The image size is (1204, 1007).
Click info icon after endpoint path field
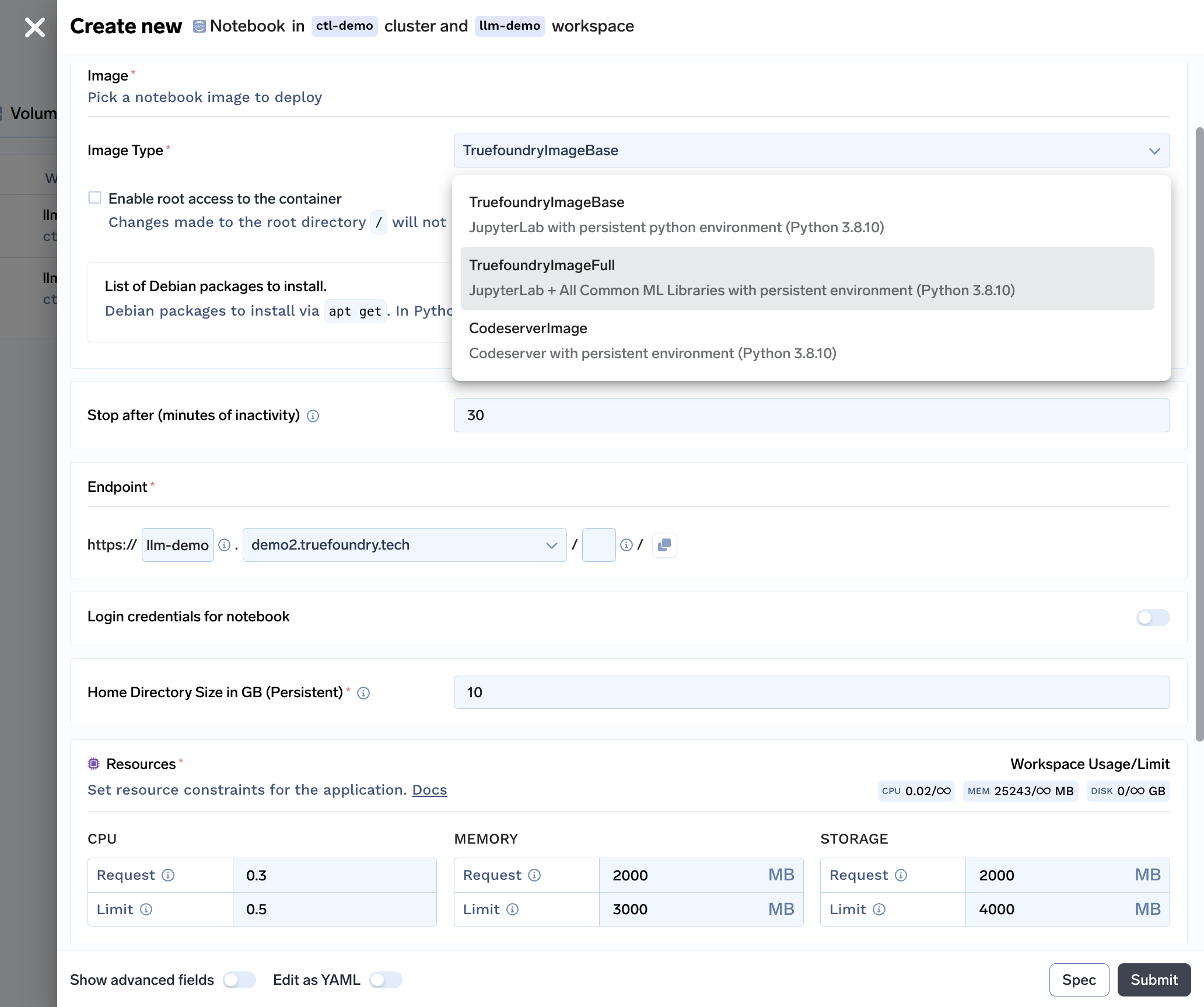point(626,545)
